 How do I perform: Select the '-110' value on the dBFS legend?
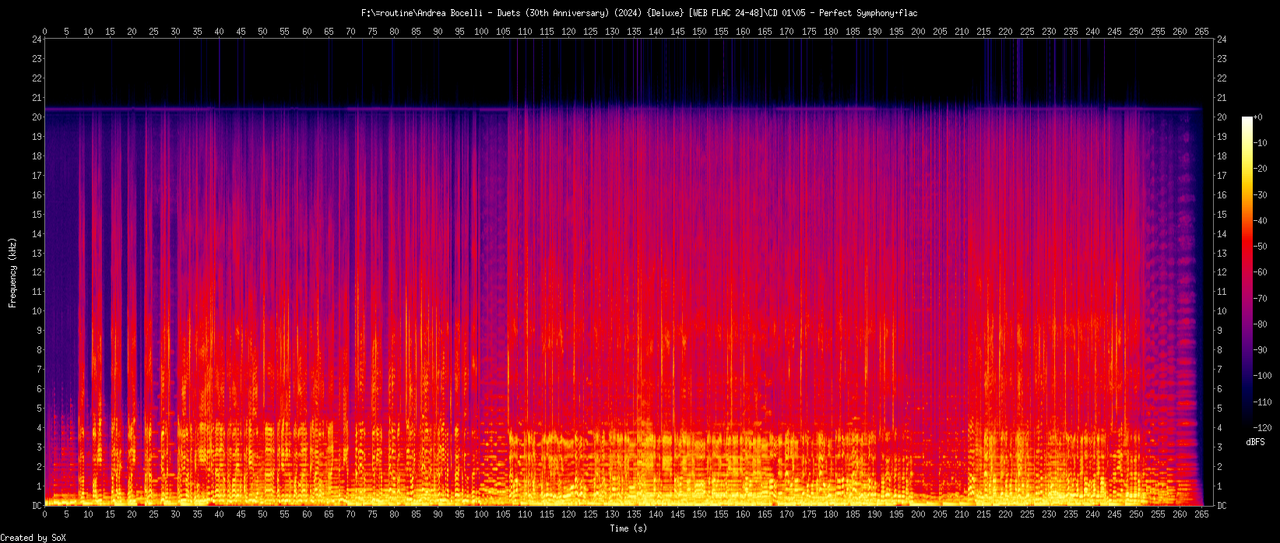[1265, 402]
